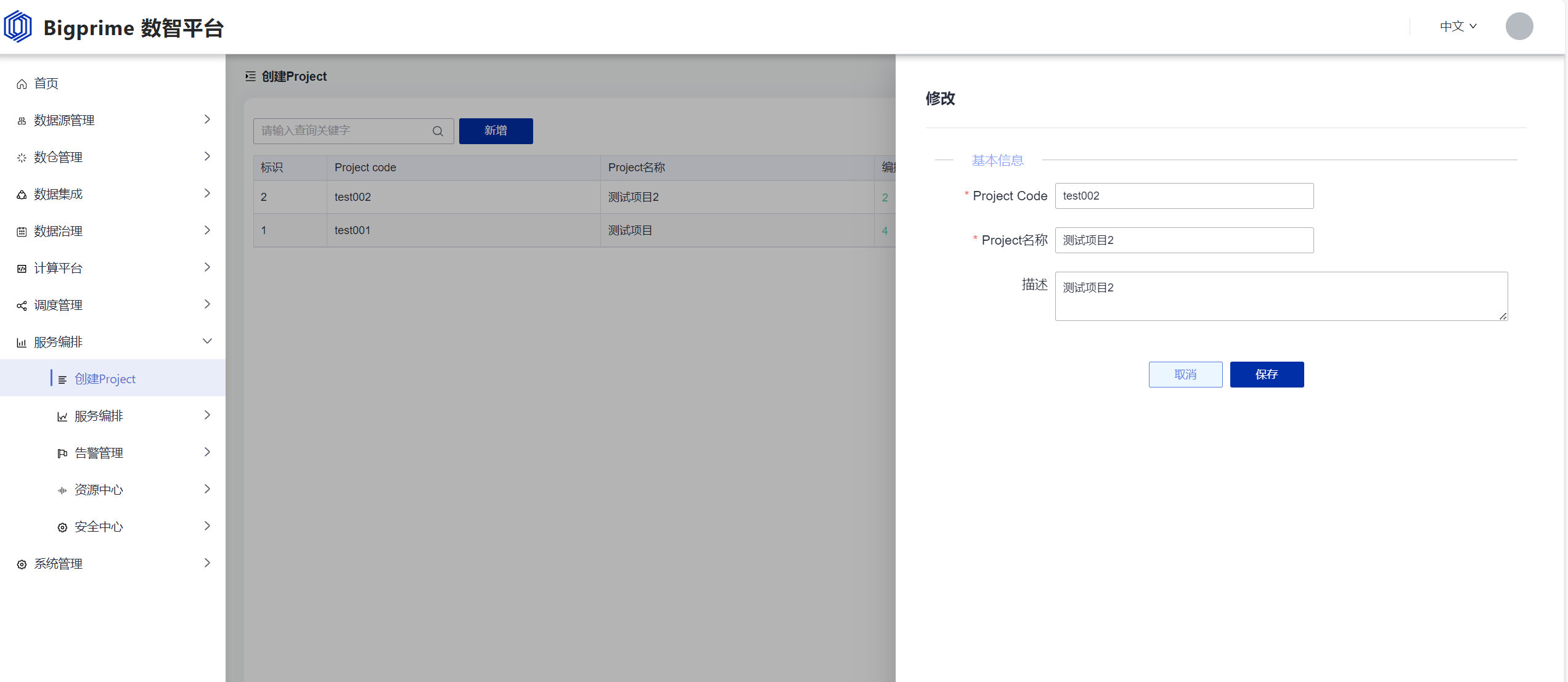This screenshot has width=1568, height=682.
Task: Click the test001 table cell
Action: pyautogui.click(x=463, y=230)
